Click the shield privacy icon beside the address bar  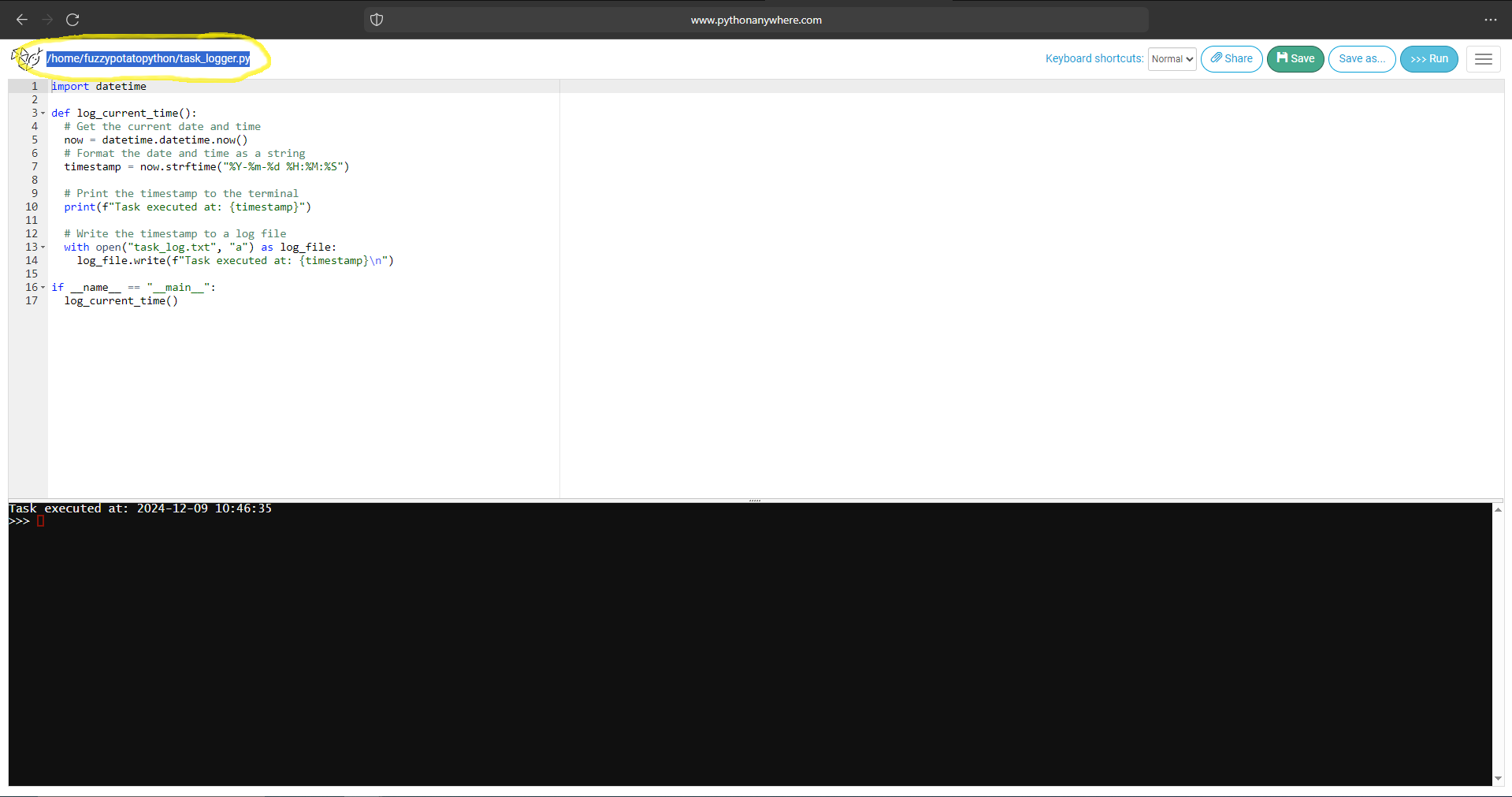377,20
